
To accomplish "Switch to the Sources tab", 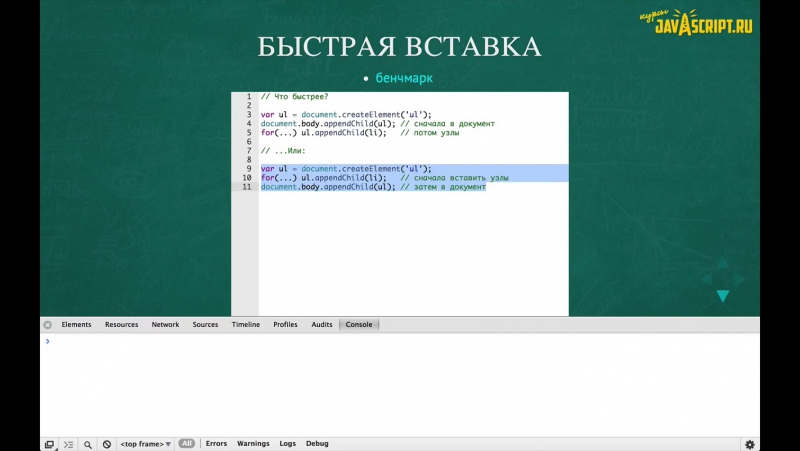I will point(205,324).
